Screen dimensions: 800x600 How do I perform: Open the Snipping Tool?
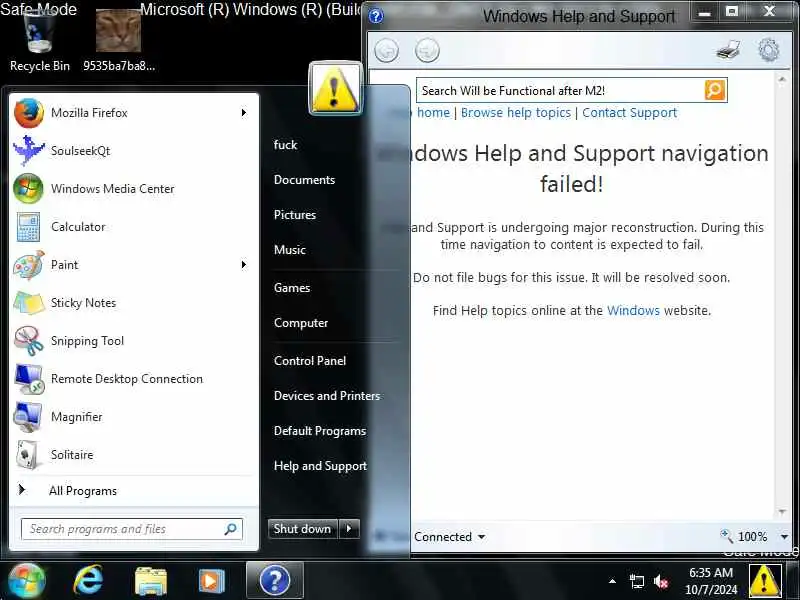click(133, 341)
